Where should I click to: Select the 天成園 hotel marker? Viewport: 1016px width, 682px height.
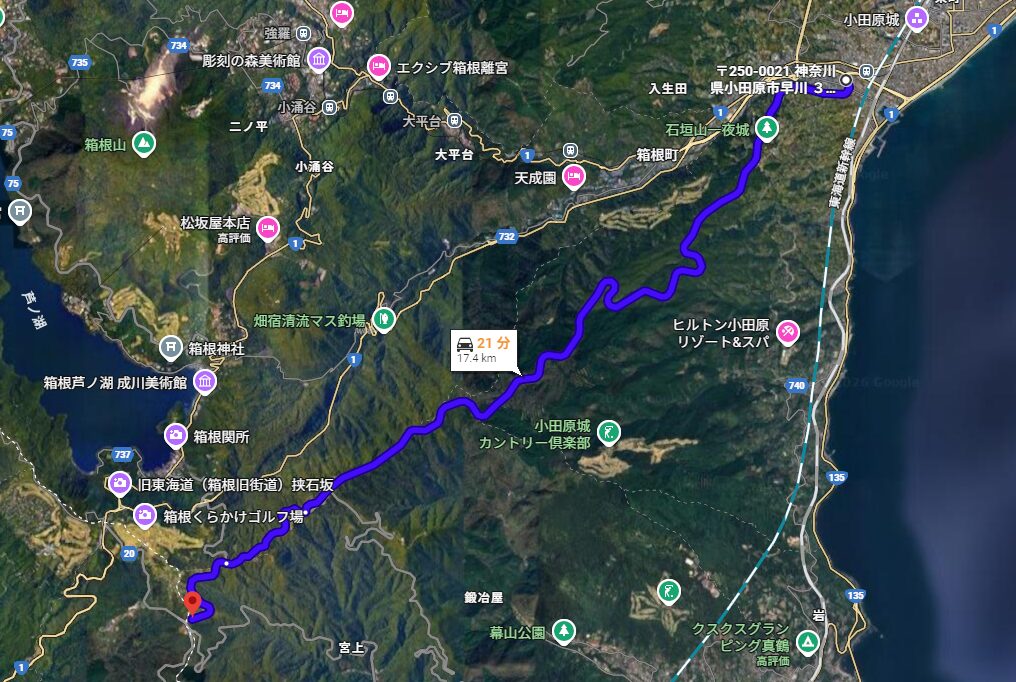point(573,177)
